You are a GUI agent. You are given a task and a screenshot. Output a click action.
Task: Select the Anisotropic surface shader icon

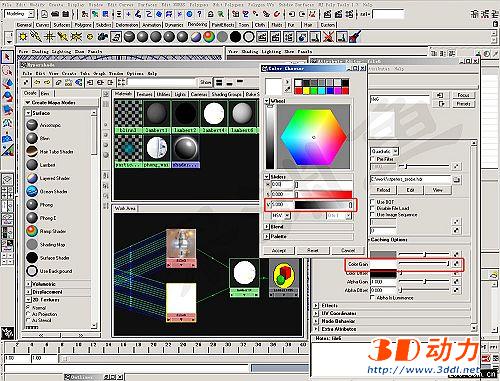32,125
